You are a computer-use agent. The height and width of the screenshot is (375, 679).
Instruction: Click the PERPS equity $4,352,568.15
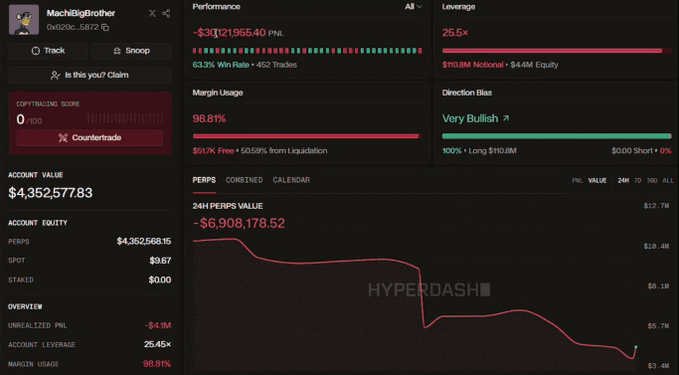[x=144, y=241]
